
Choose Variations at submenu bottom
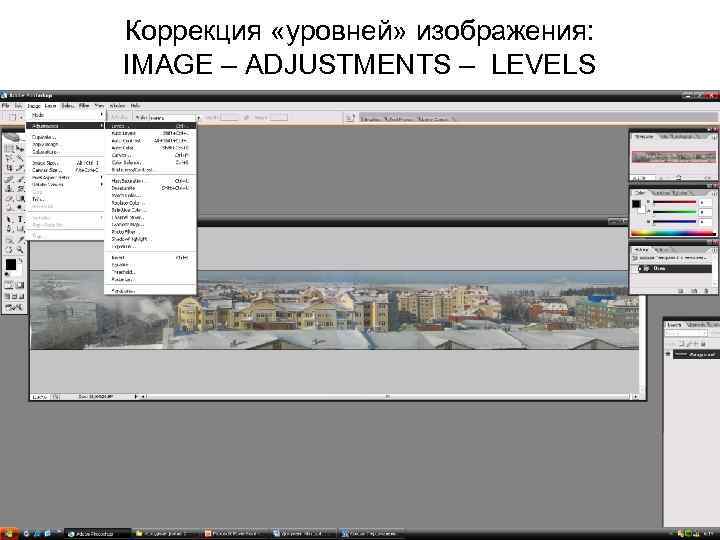coord(151,291)
